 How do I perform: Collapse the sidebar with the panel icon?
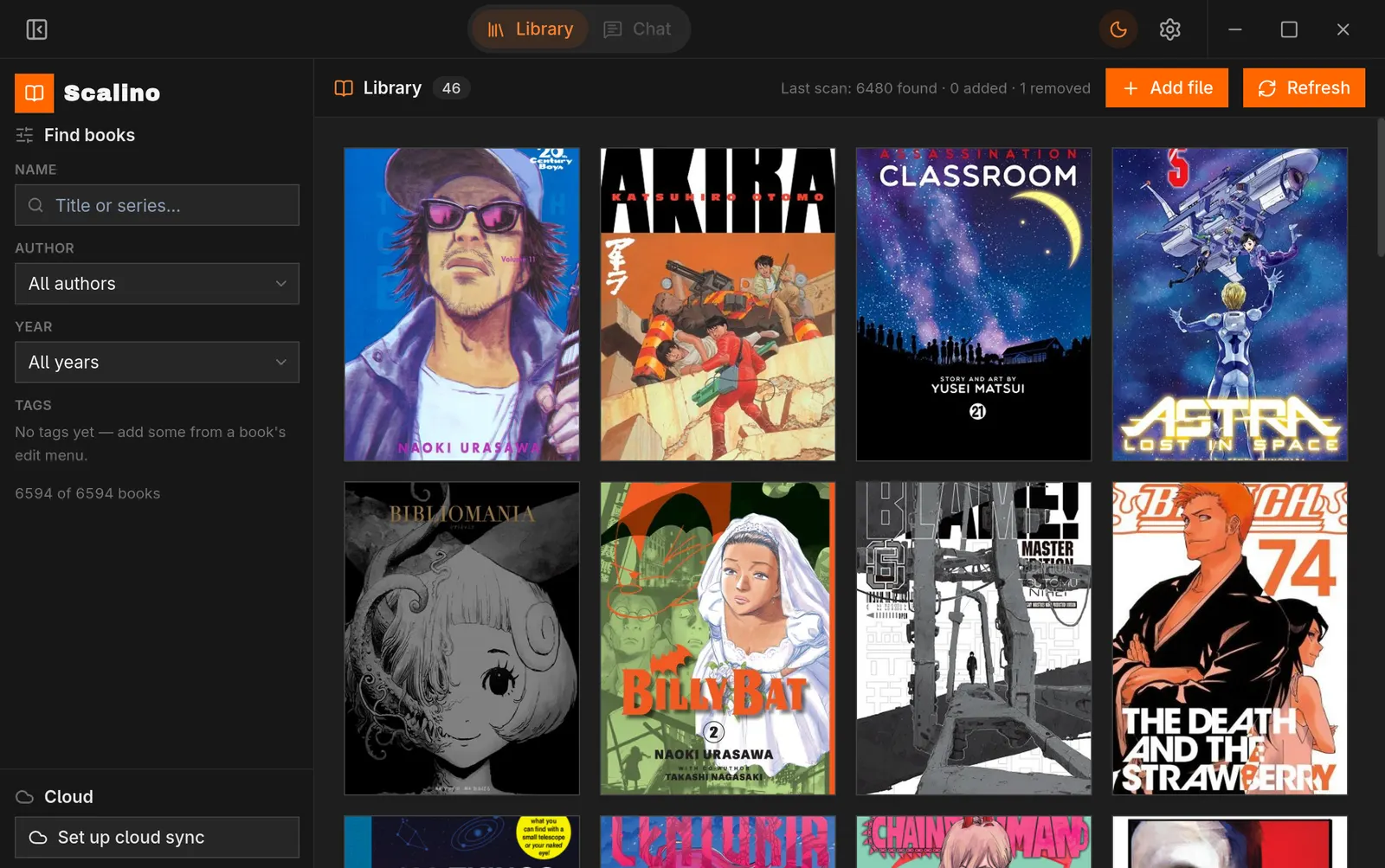coord(36,29)
